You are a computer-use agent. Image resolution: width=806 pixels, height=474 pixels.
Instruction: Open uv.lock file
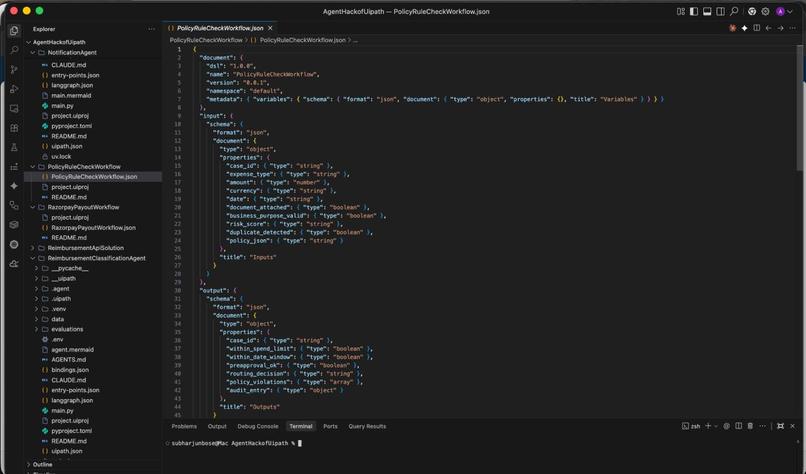point(61,156)
